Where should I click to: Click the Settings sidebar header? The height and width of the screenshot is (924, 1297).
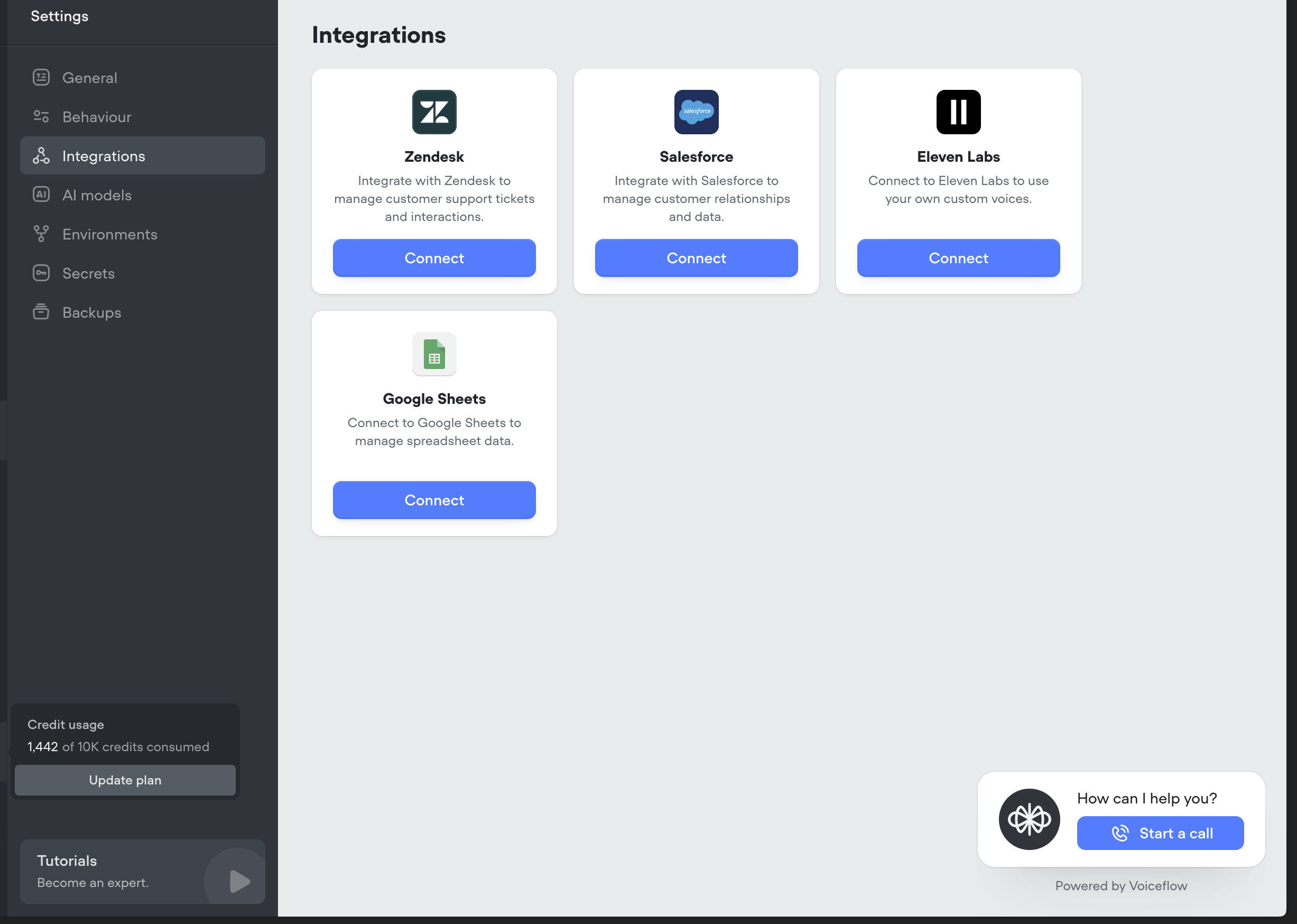60,16
